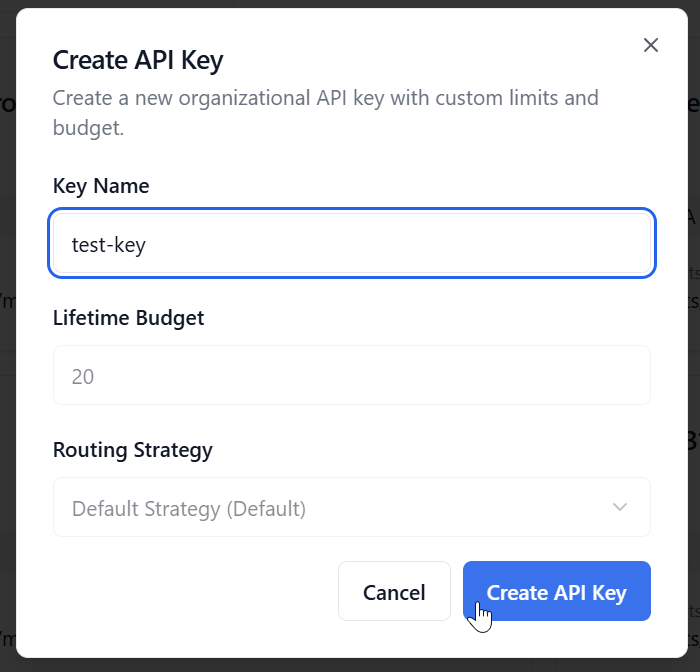Click the dialog description text below the heading
Viewport: 700px width, 672px height.
pos(325,99)
